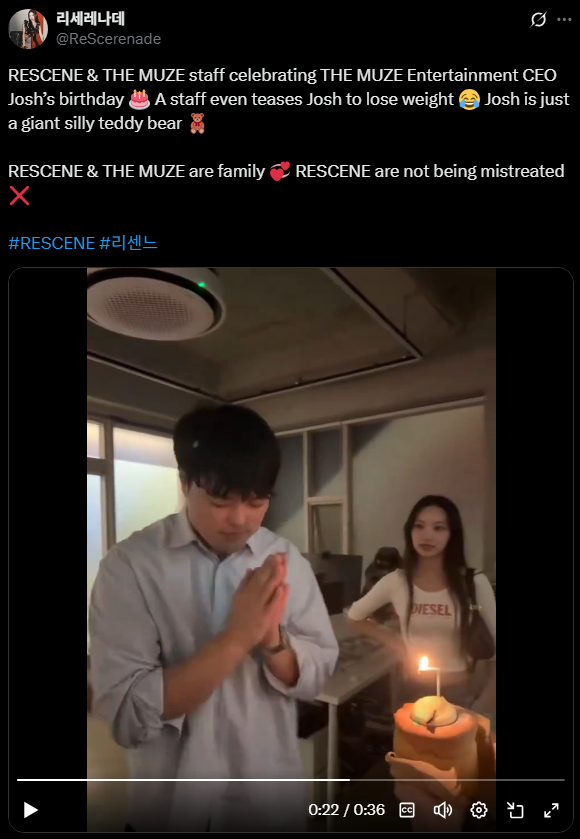580x839 pixels.
Task: Open the ReScerenade profile avatar
Action: [x=28, y=29]
